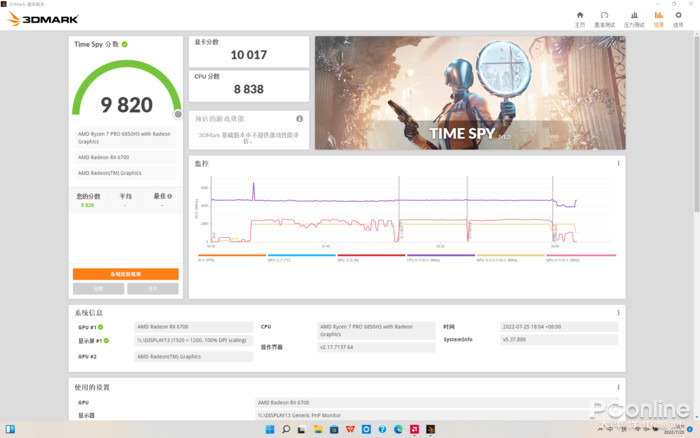
Task: Toggle the pink GPU clock legend
Action: pyautogui.click(x=581, y=257)
